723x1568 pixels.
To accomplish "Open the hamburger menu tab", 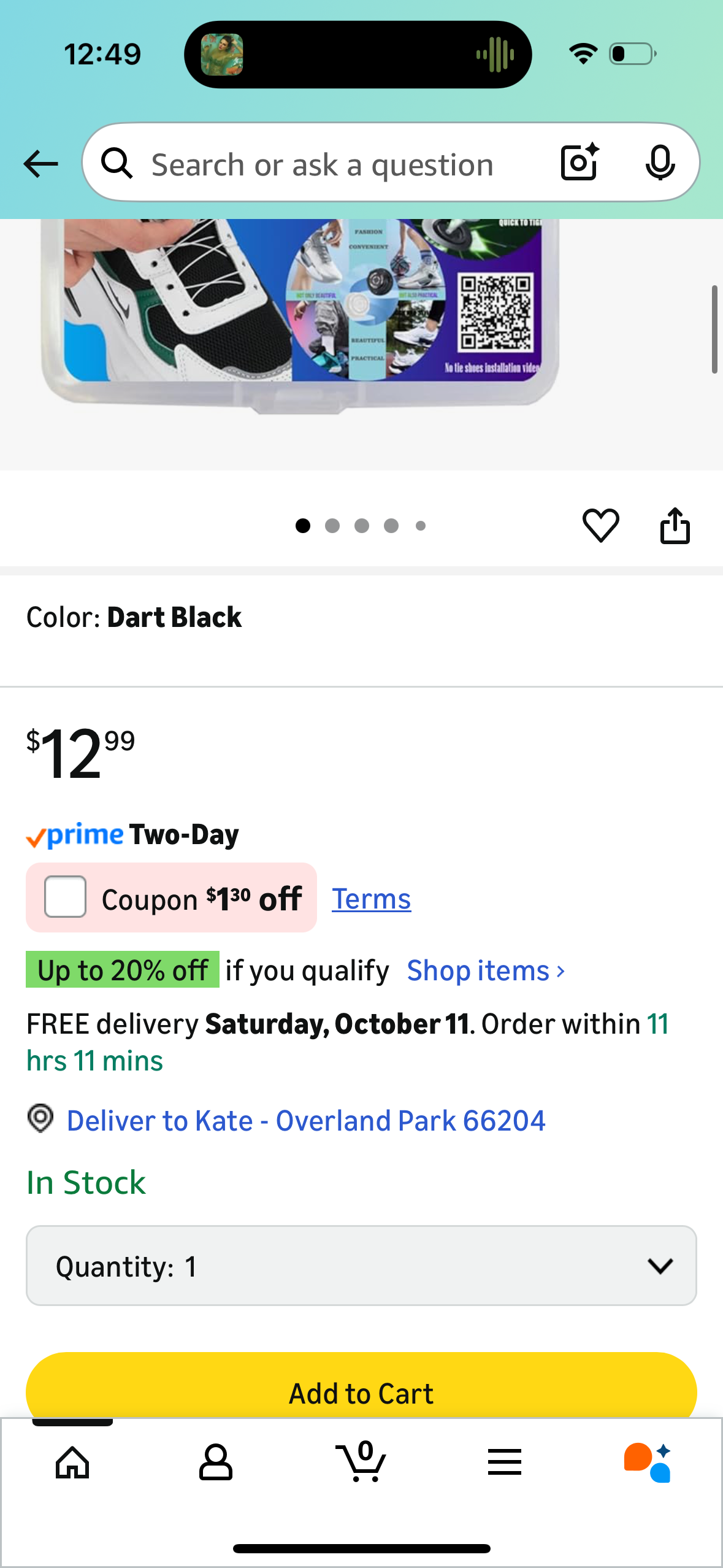I will (504, 1462).
